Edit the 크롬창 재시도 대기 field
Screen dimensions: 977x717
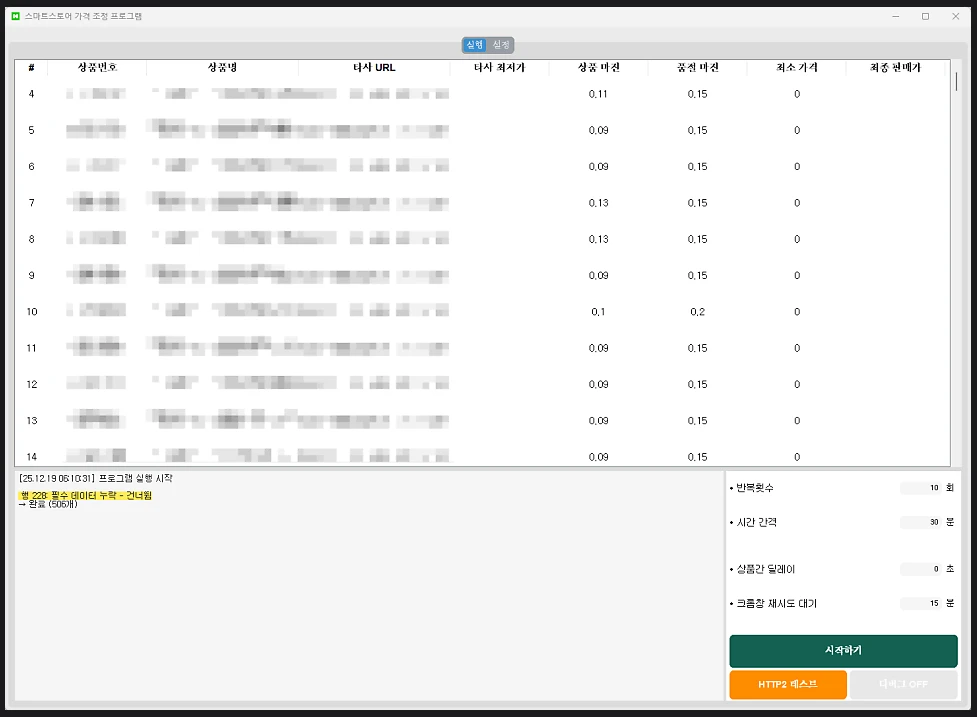pyautogui.click(x=921, y=603)
